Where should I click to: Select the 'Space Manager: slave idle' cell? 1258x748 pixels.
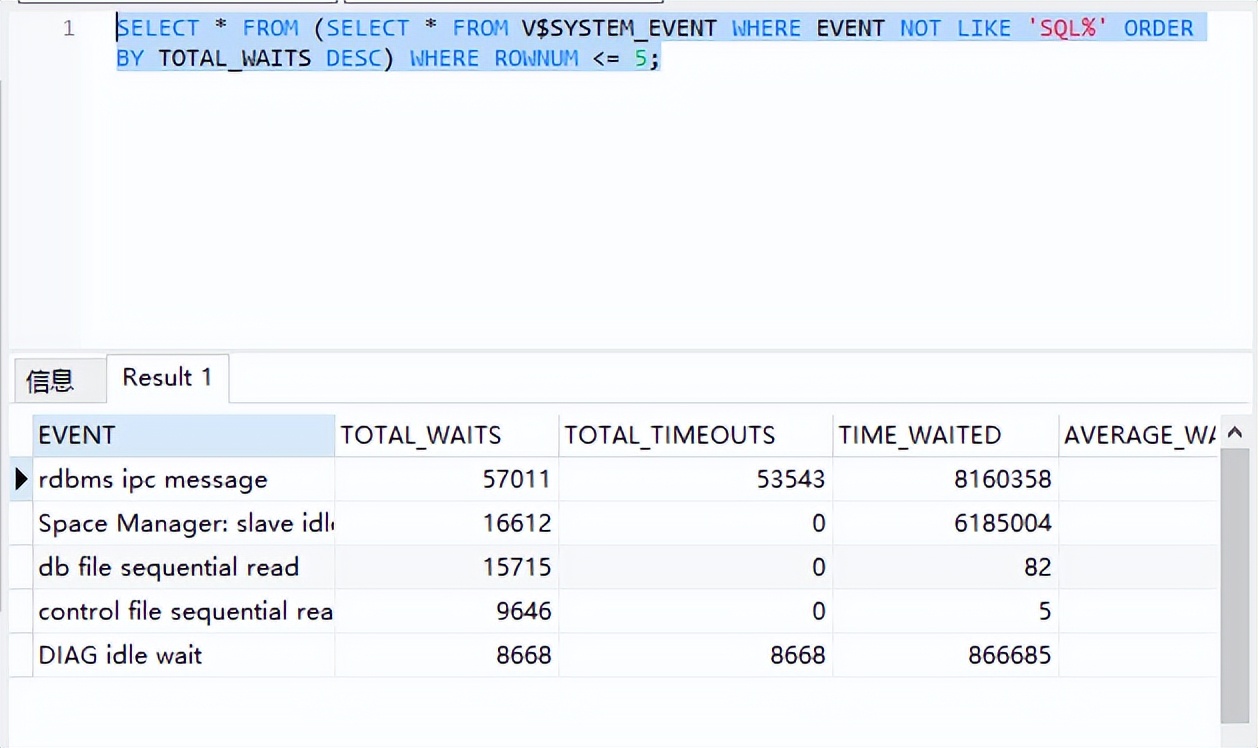[x=184, y=523]
